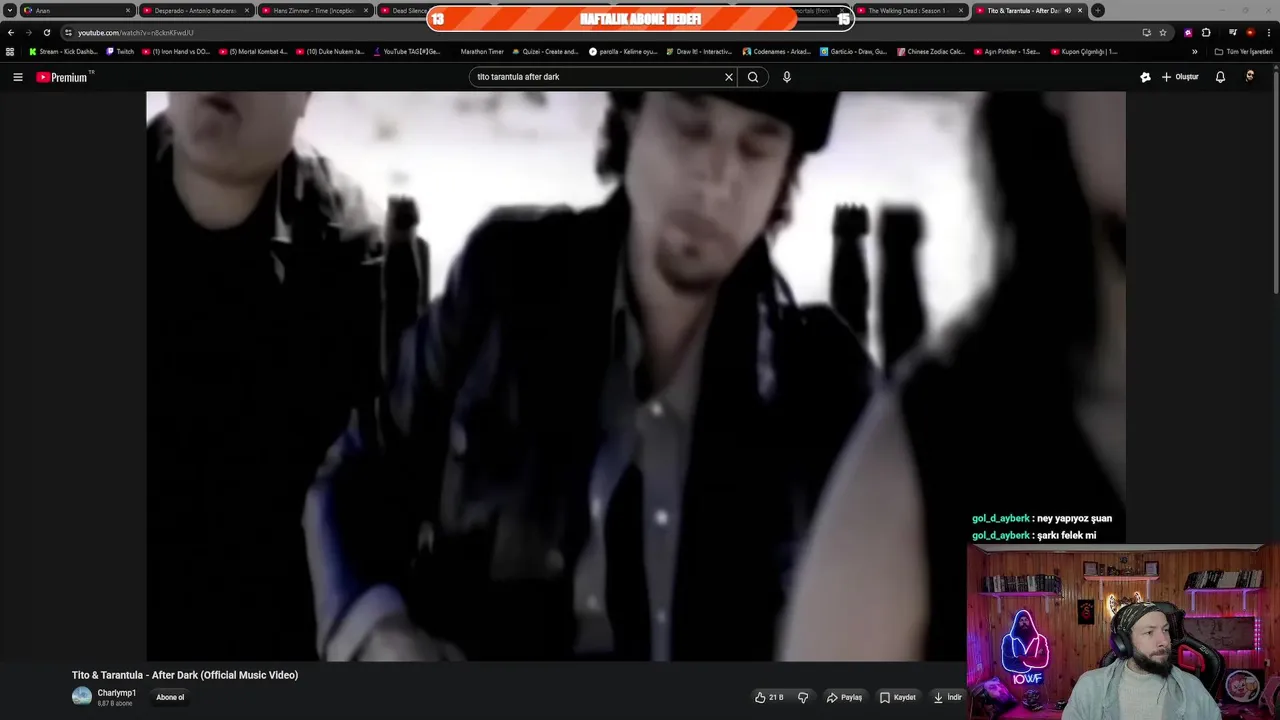Open the Mortal Kombat 4 bookmark
1280x720 pixels.
click(x=253, y=52)
